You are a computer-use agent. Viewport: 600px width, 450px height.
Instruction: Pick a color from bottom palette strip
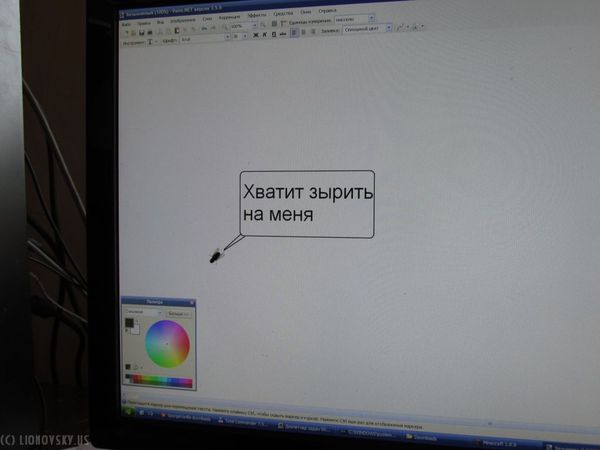pyautogui.click(x=159, y=381)
